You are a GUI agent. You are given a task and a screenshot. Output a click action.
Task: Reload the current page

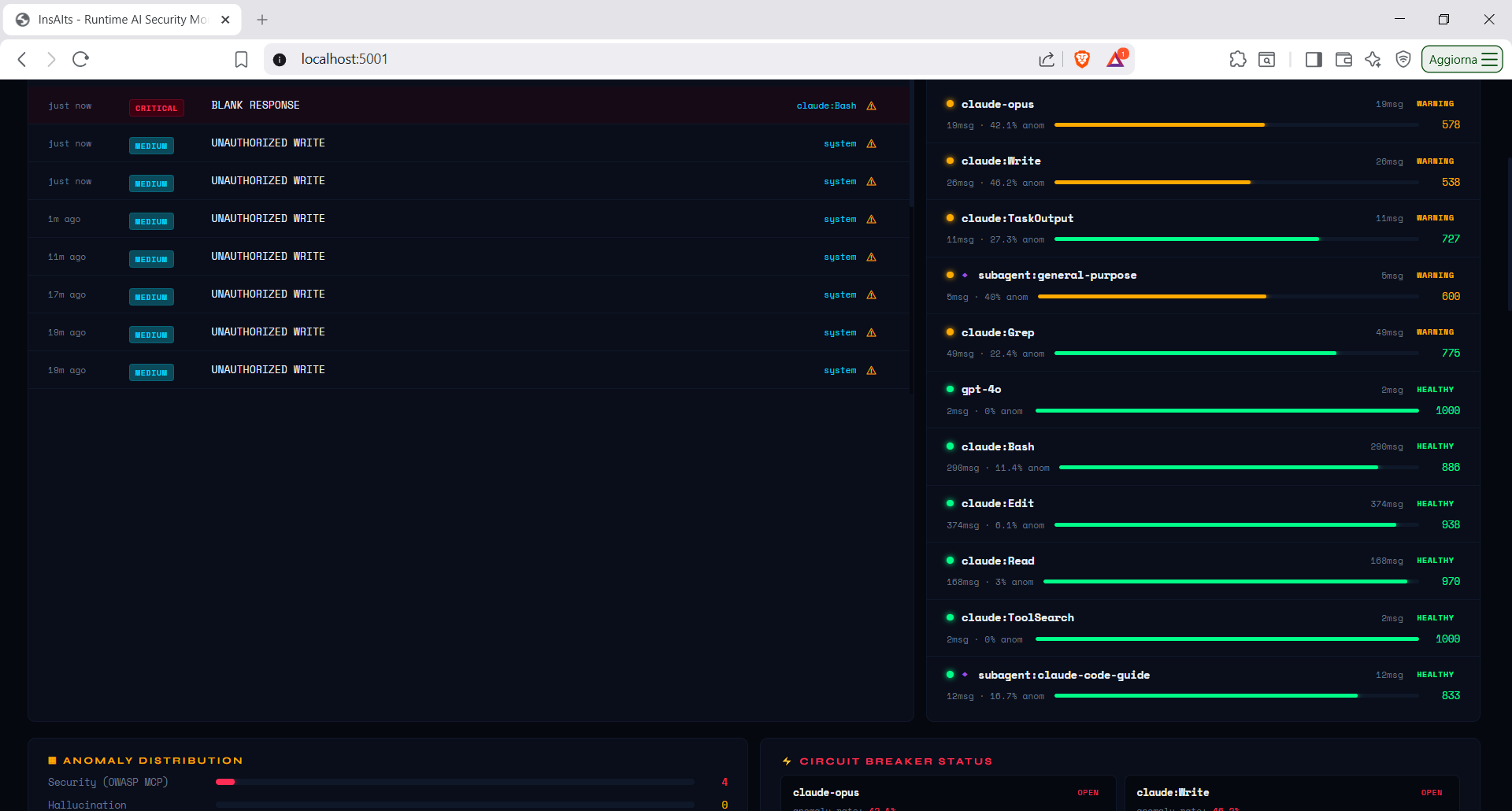[x=80, y=59]
